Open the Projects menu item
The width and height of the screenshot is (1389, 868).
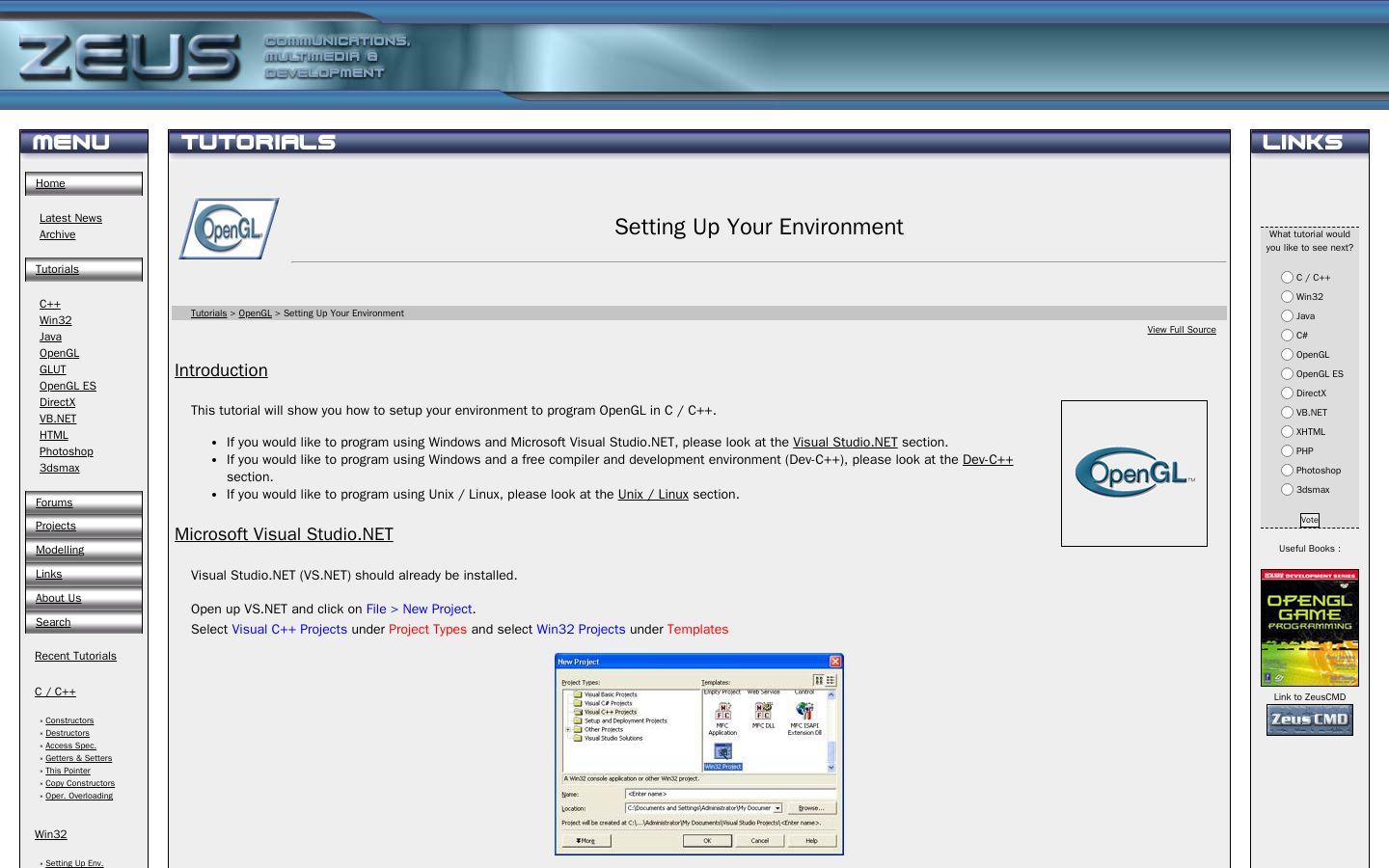click(55, 526)
